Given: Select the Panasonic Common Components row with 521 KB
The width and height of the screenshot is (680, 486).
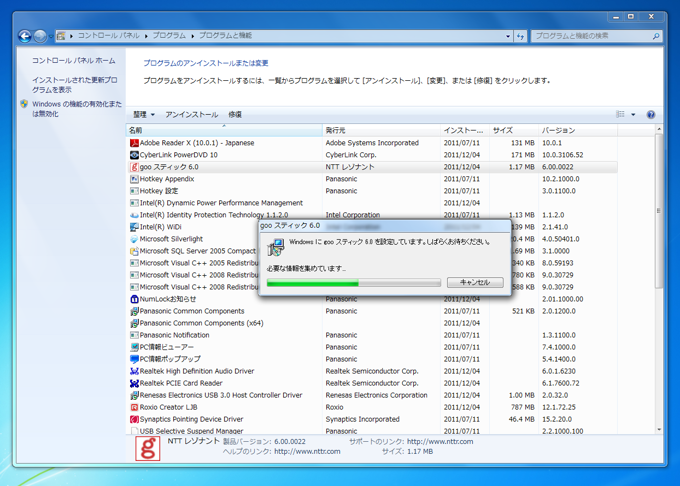Looking at the screenshot, I should point(373,311).
